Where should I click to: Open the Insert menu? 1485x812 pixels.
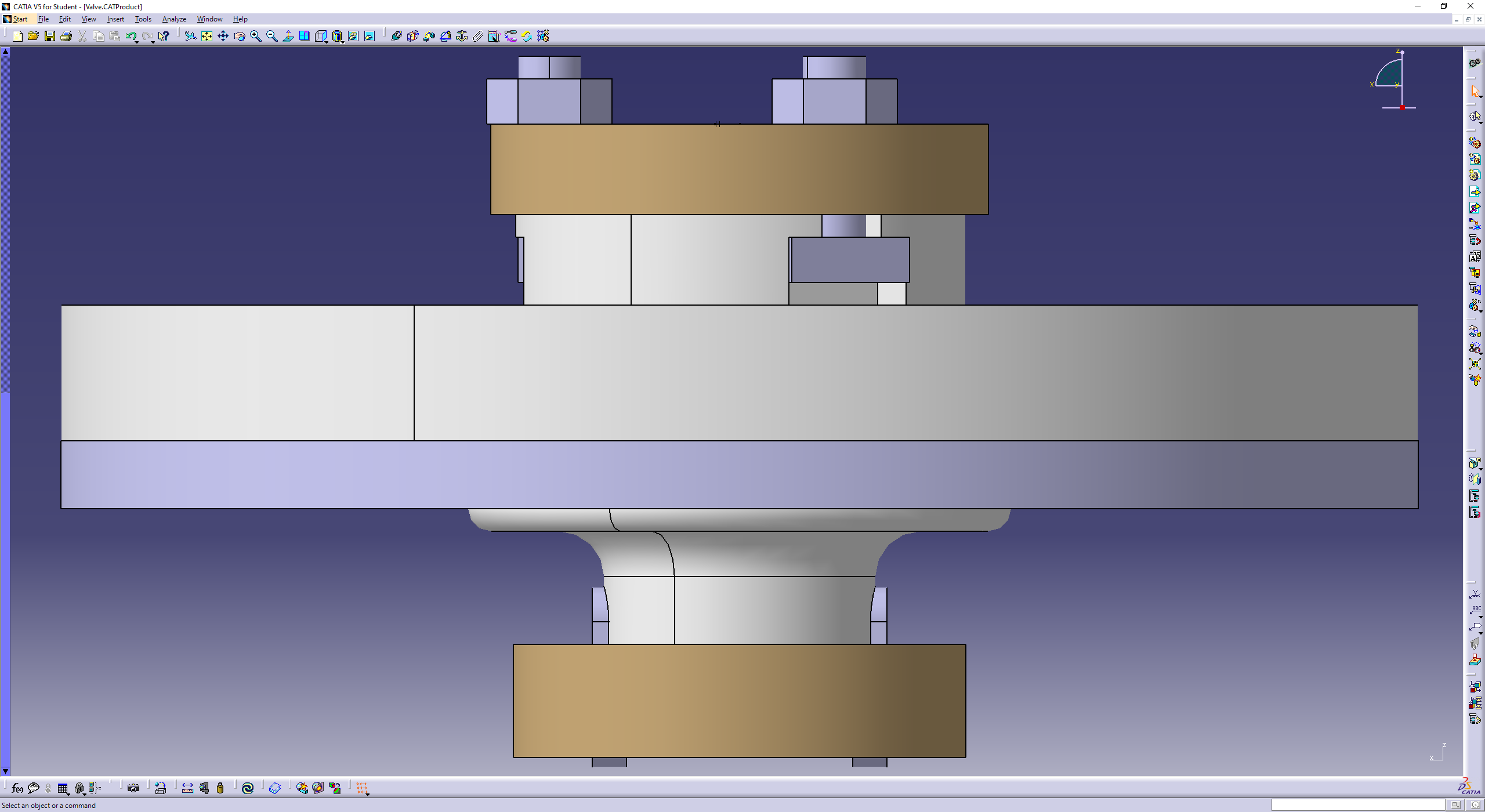point(115,19)
